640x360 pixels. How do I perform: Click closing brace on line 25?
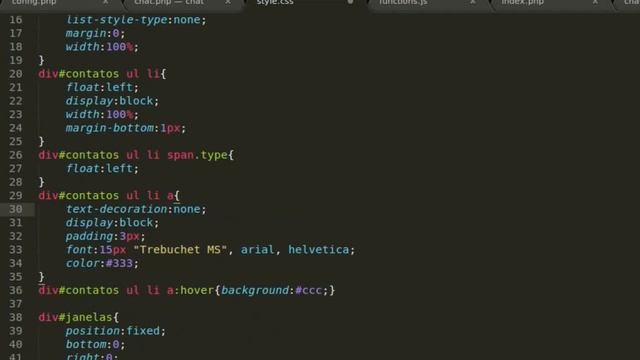(x=41, y=142)
